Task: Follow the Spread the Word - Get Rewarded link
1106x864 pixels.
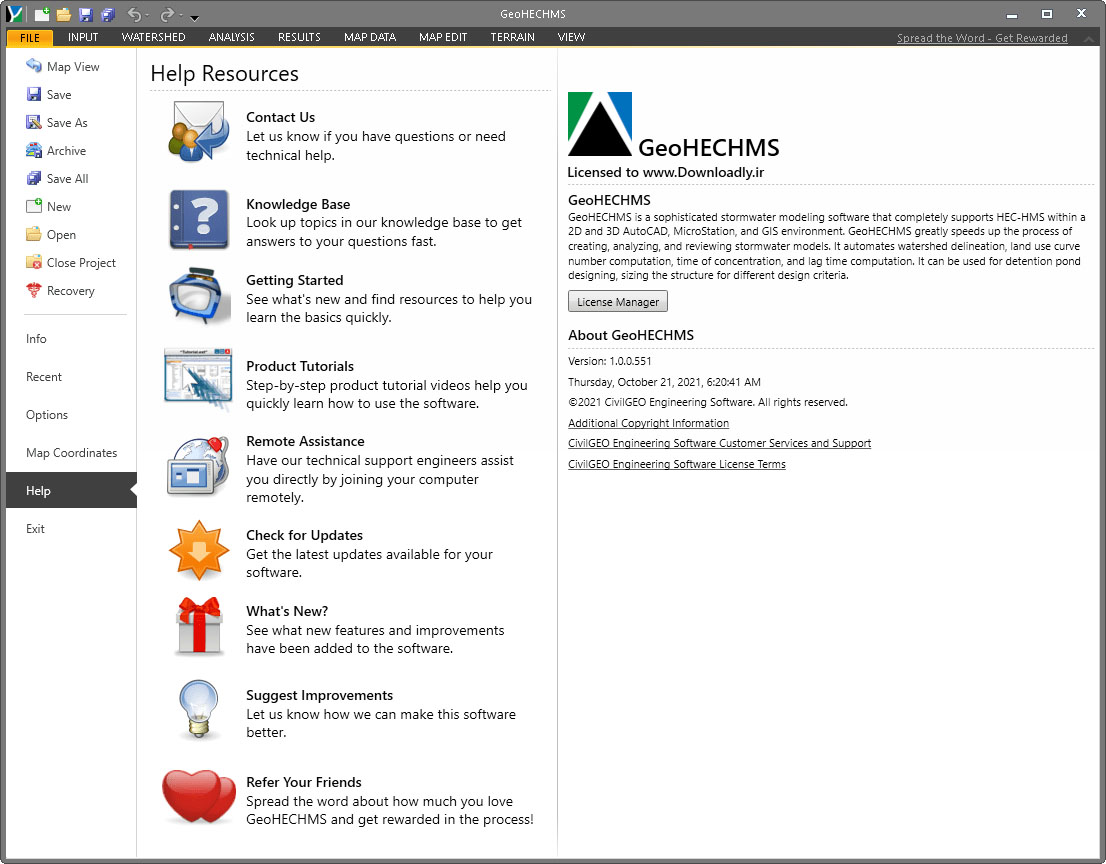Action: tap(982, 38)
